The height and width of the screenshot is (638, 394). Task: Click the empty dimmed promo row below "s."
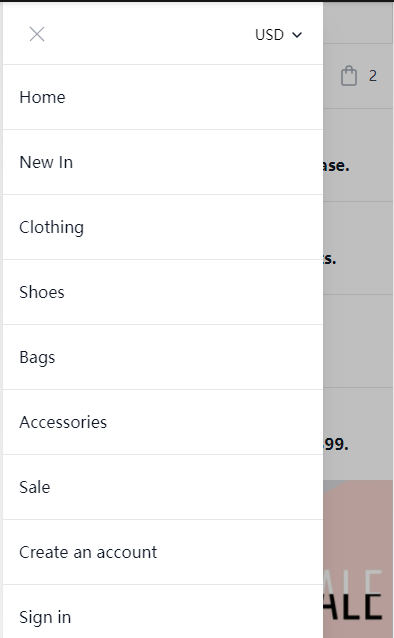pyautogui.click(x=358, y=341)
